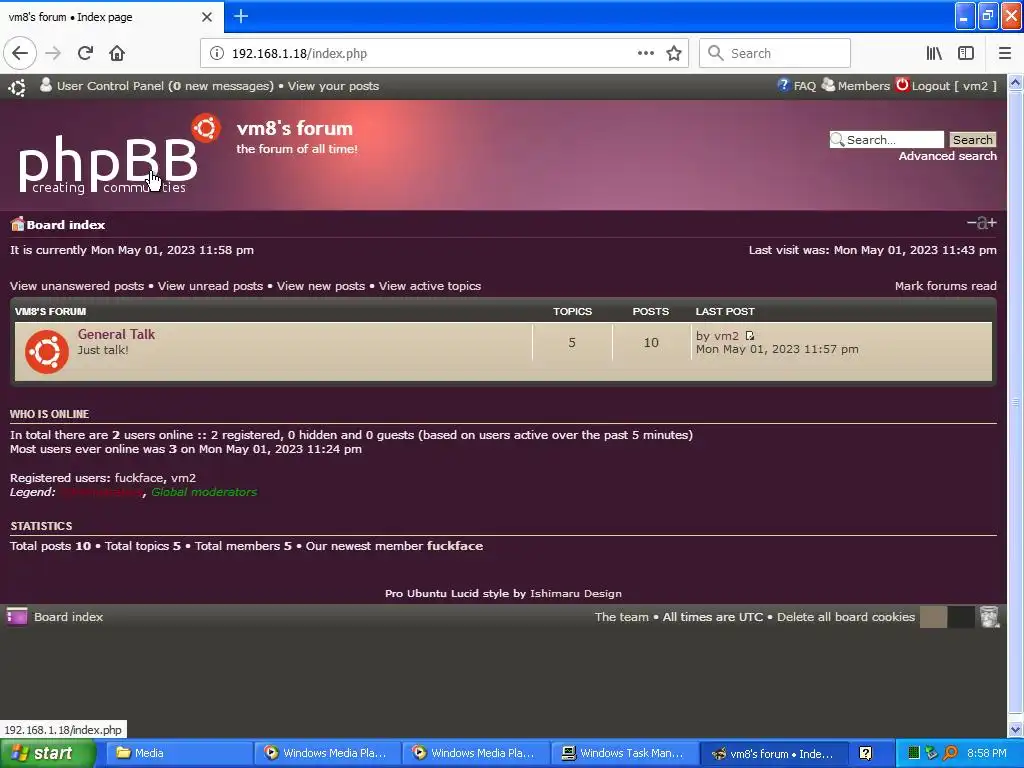Screen dimensions: 1024x768
Task: Open View your posts link
Action: click(x=333, y=86)
